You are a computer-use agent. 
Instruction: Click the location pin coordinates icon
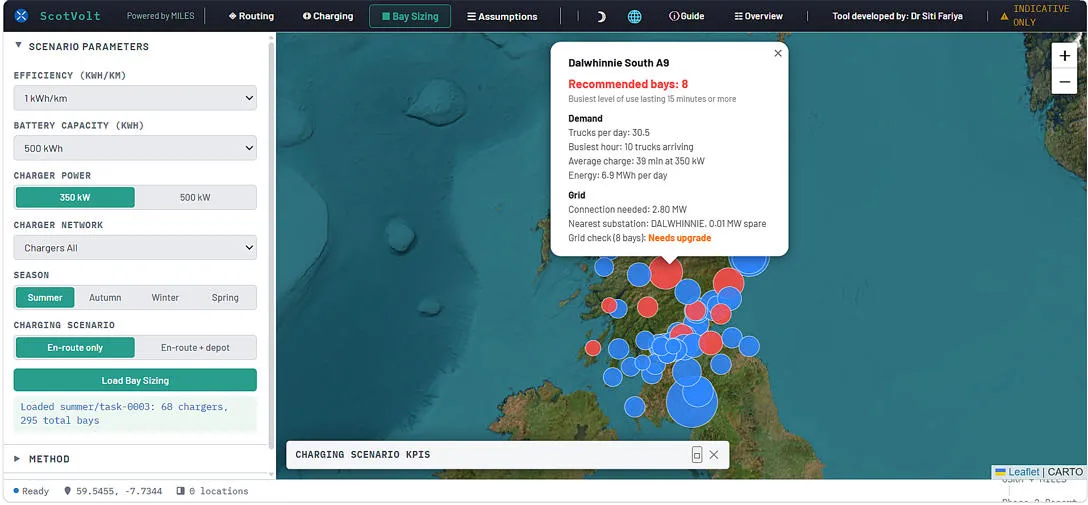[x=67, y=490]
